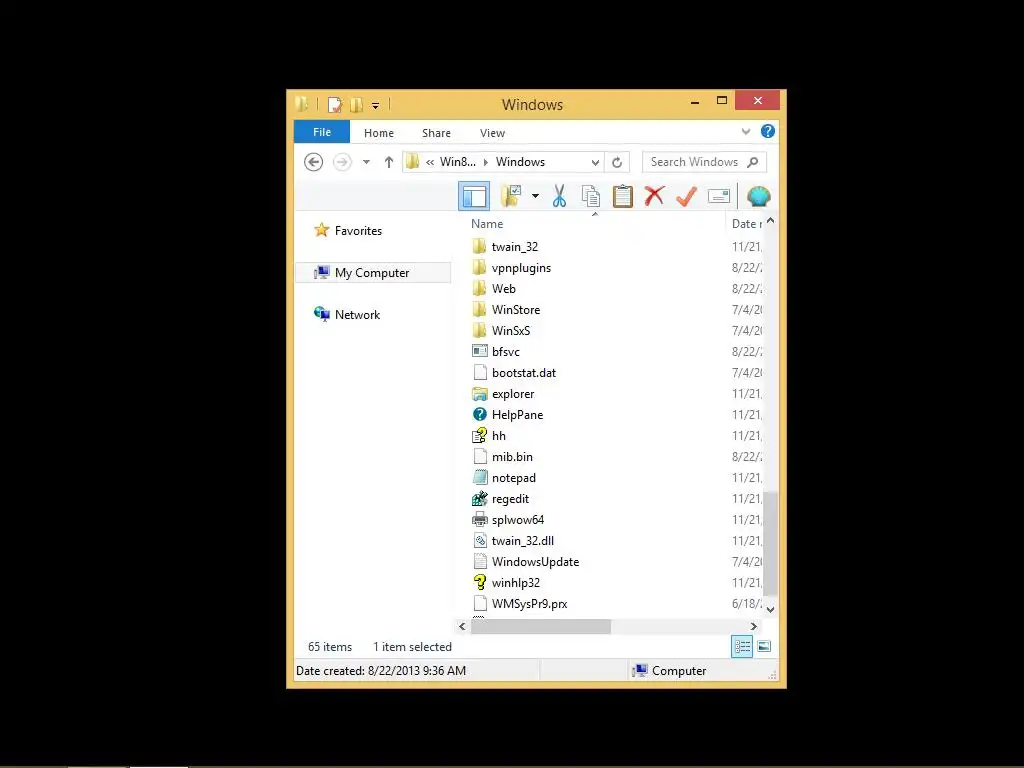The height and width of the screenshot is (768, 1024).
Task: Click the Breadcrumb Win8 path segment
Action: pyautogui.click(x=458, y=162)
